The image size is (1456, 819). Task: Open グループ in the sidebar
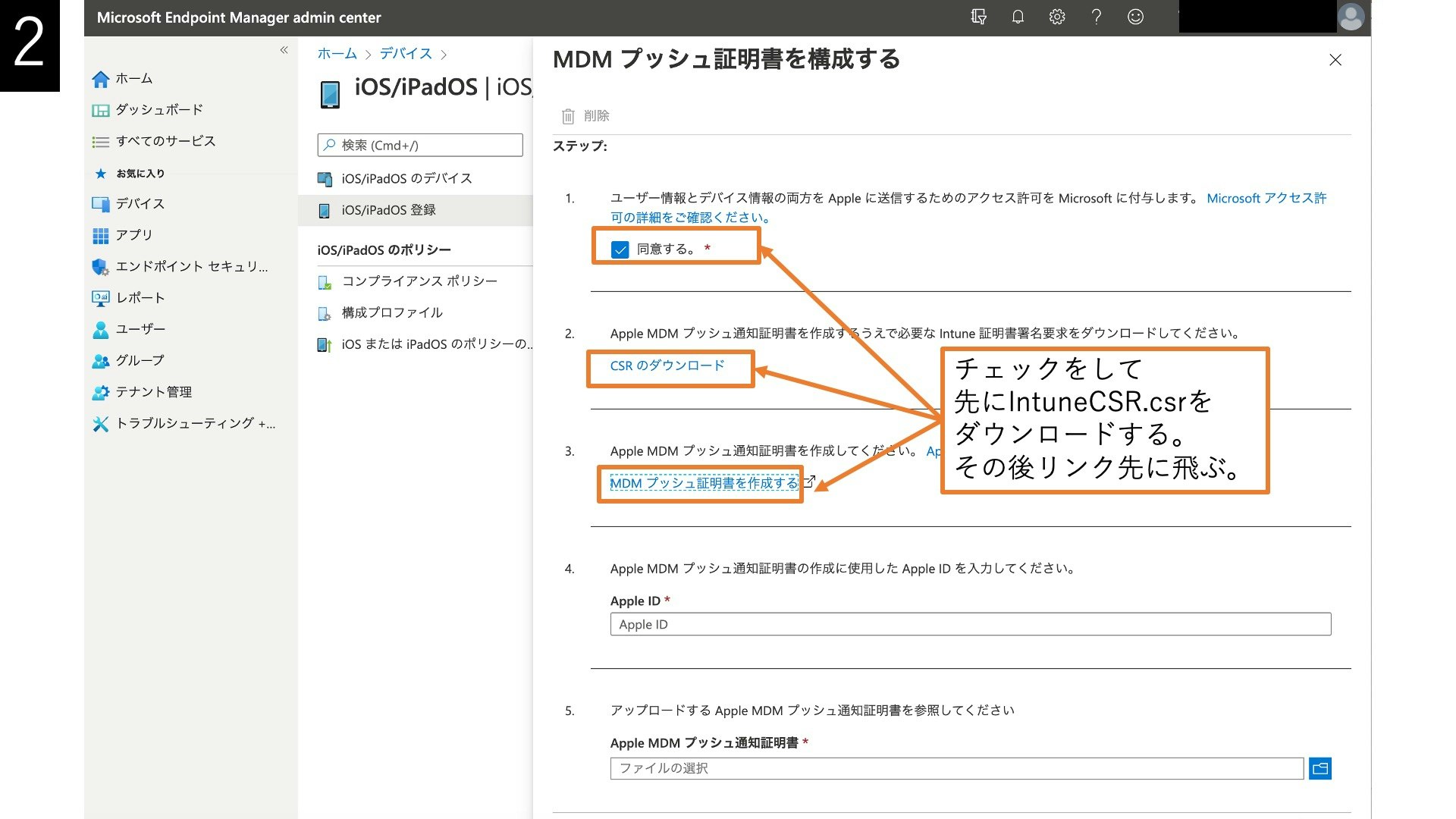[127, 361]
